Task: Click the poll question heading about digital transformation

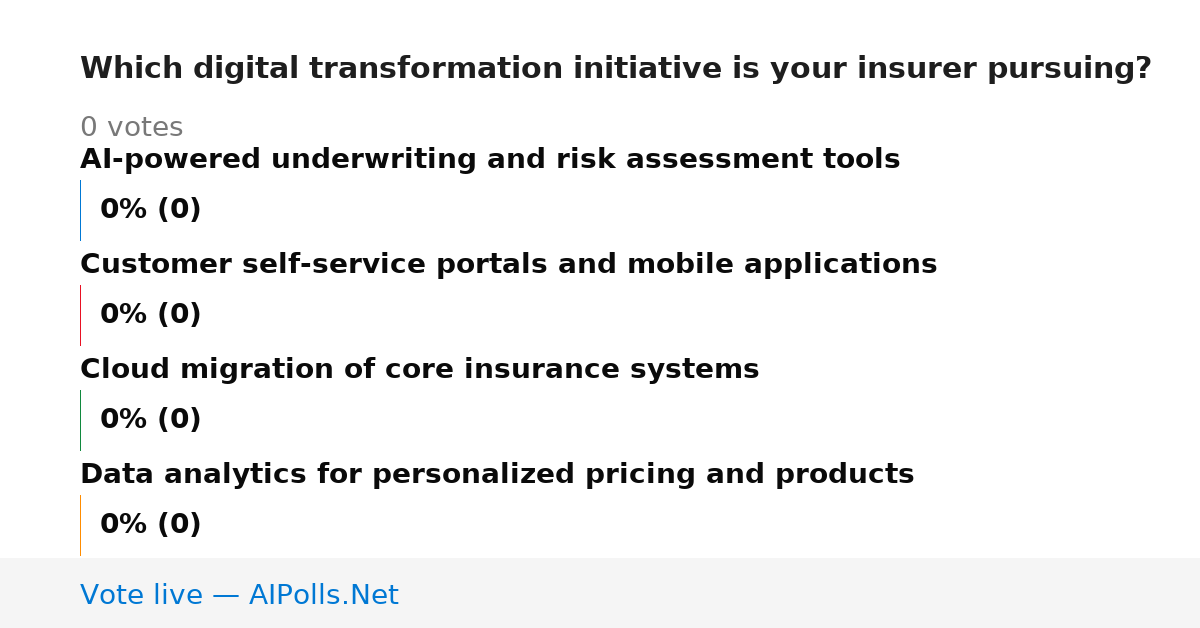Action: coord(616,69)
